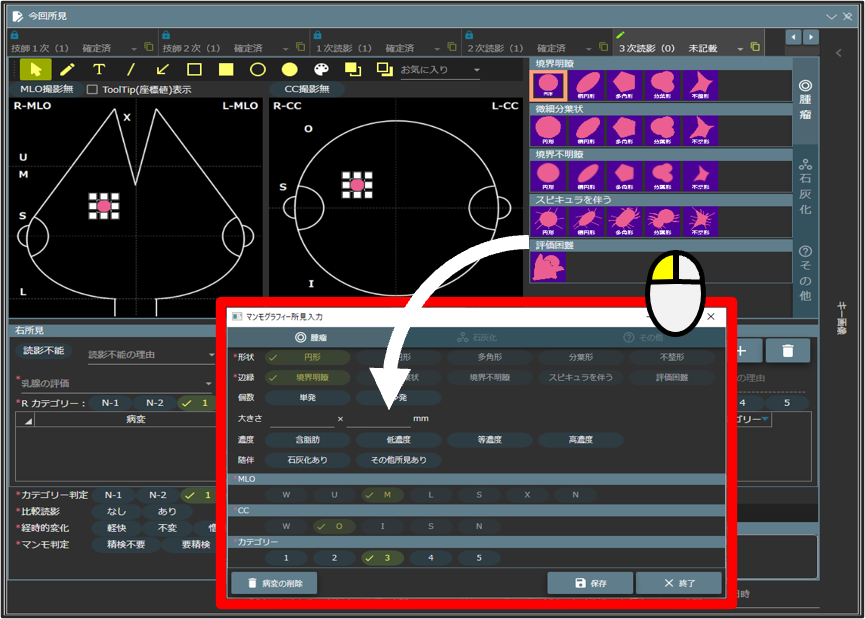
Task: Open the color palette tool
Action: [321, 70]
